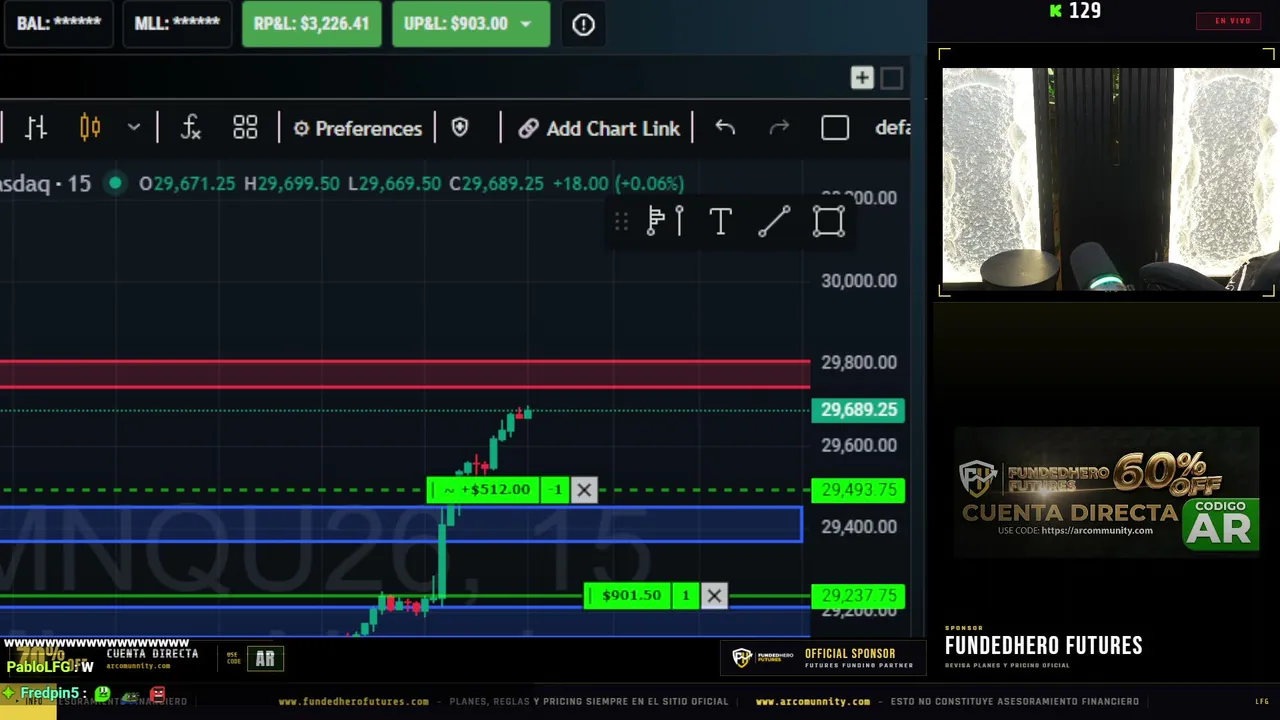Select the rectangle drawing tool

(829, 221)
